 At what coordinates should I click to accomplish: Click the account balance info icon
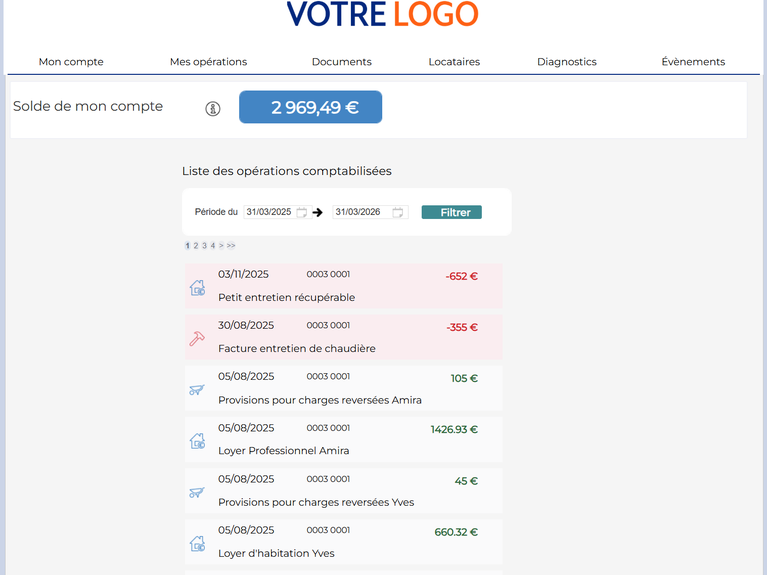[213, 108]
